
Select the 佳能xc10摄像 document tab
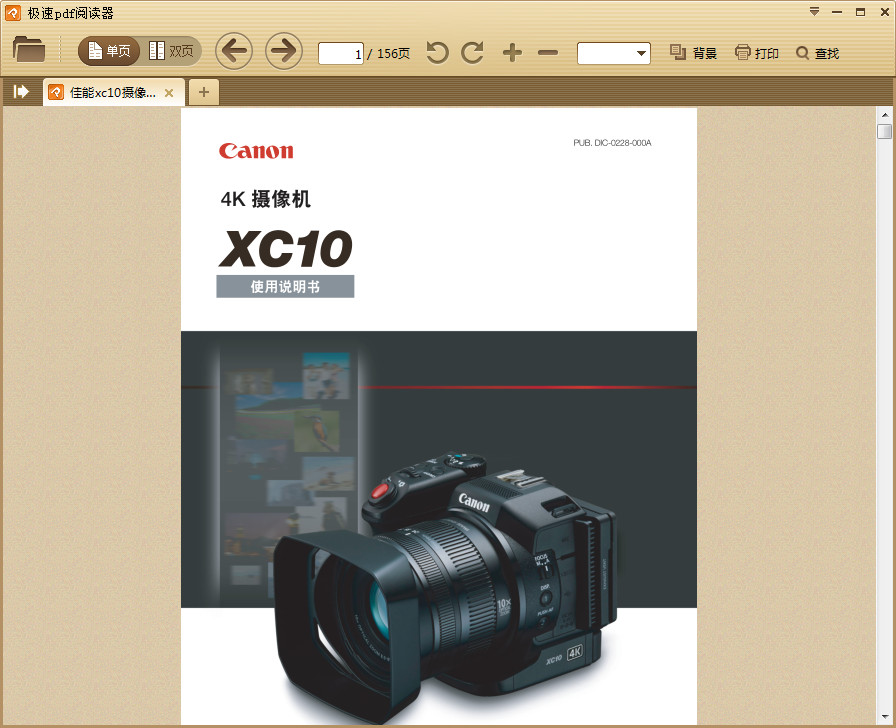(113, 93)
